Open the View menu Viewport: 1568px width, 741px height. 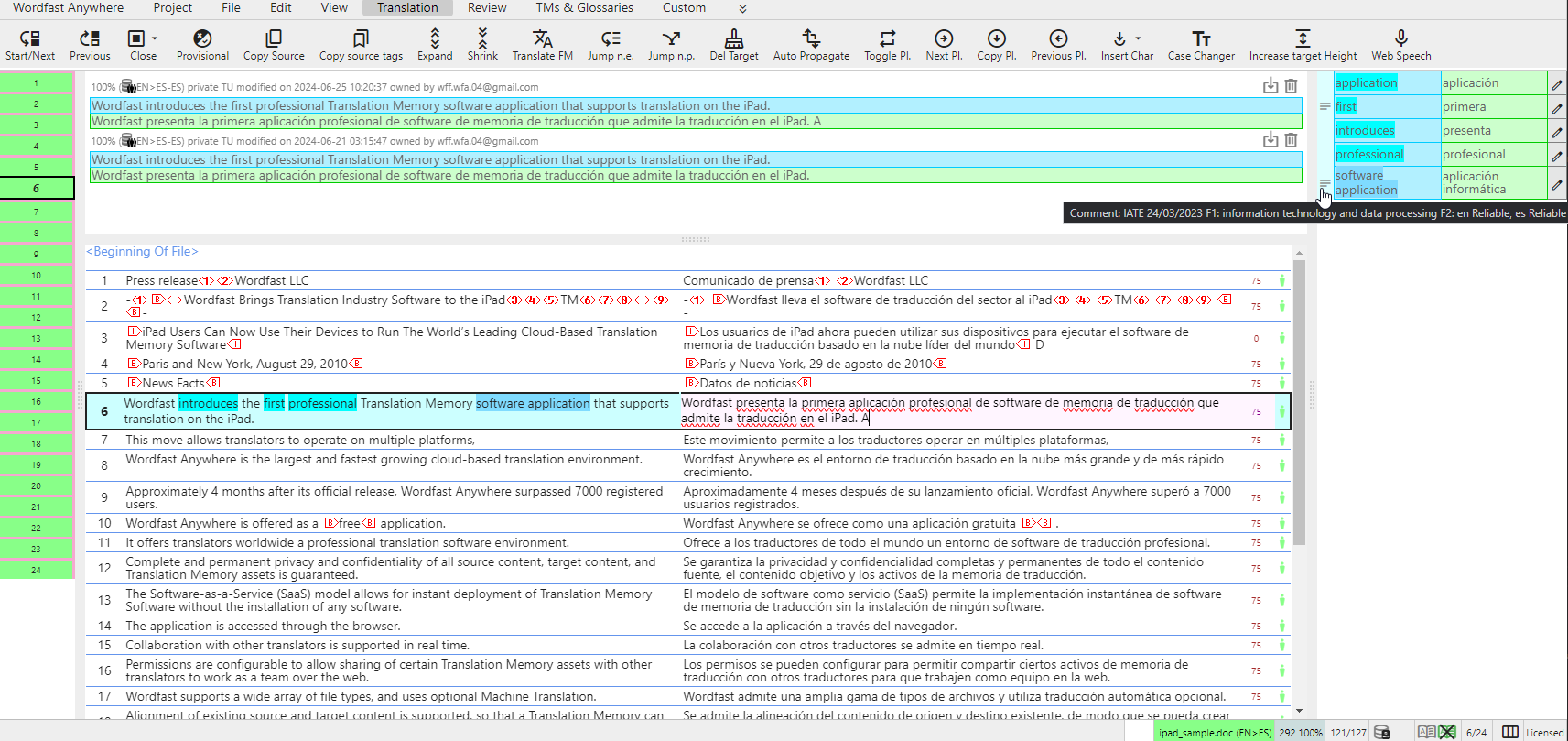[334, 7]
